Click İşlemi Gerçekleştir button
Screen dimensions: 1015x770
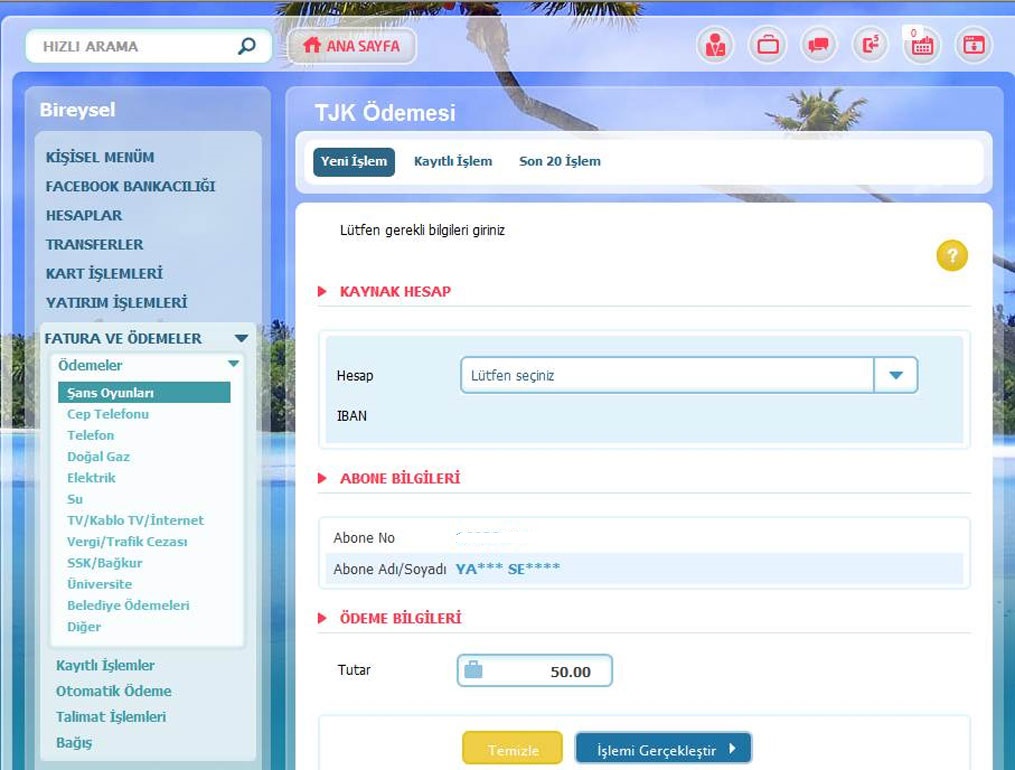[x=664, y=749]
